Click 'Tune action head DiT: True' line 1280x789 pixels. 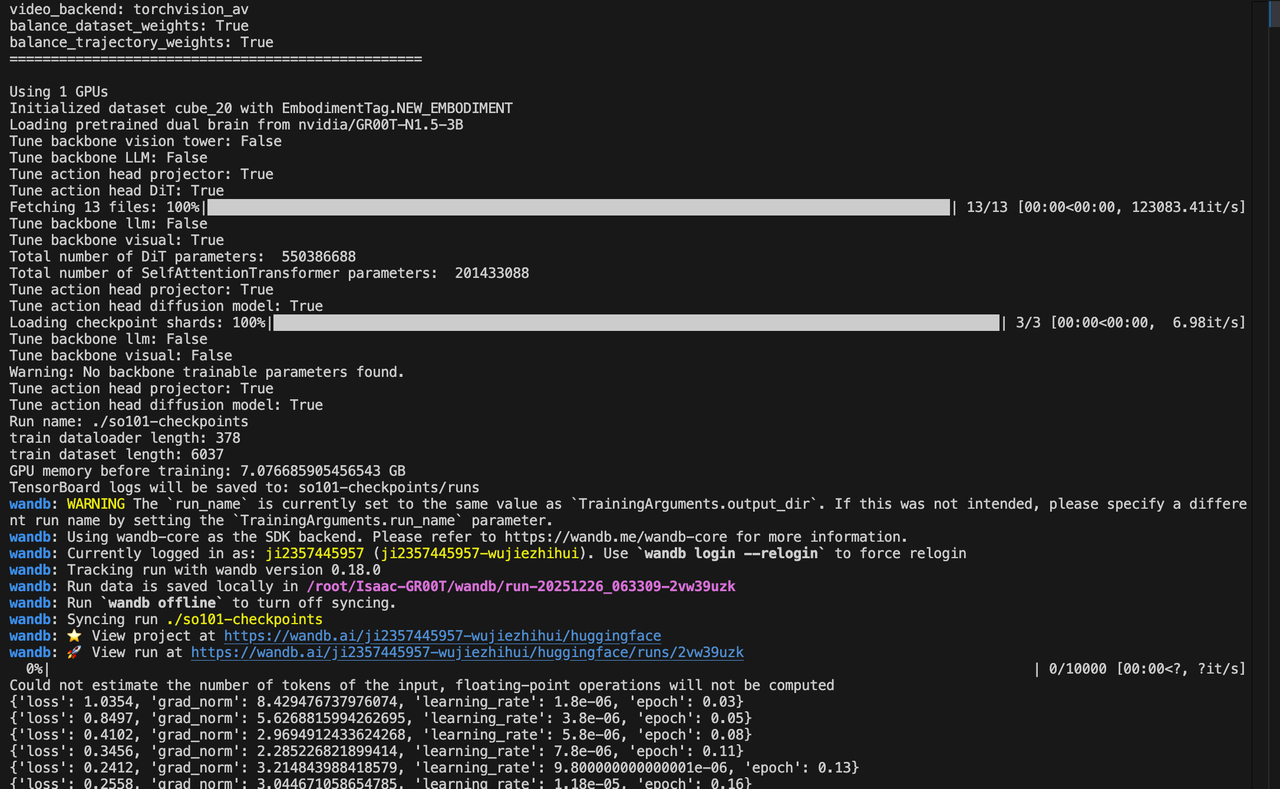[117, 190]
